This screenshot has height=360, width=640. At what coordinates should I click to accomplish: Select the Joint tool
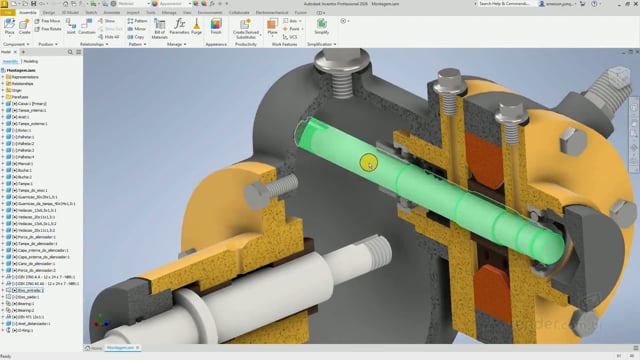pyautogui.click(x=71, y=27)
